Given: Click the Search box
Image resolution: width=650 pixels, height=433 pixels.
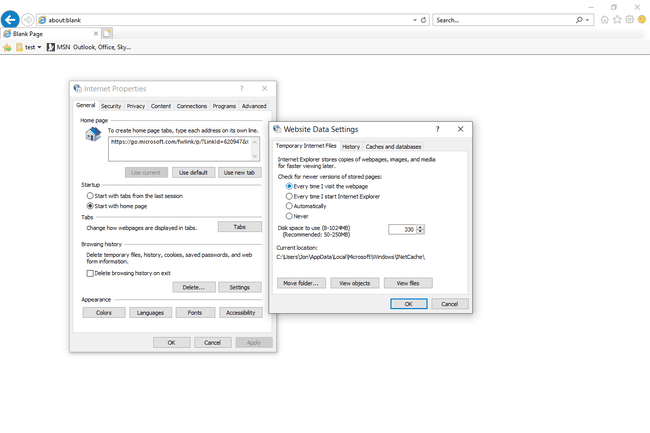Looking at the screenshot, I should coord(504,20).
